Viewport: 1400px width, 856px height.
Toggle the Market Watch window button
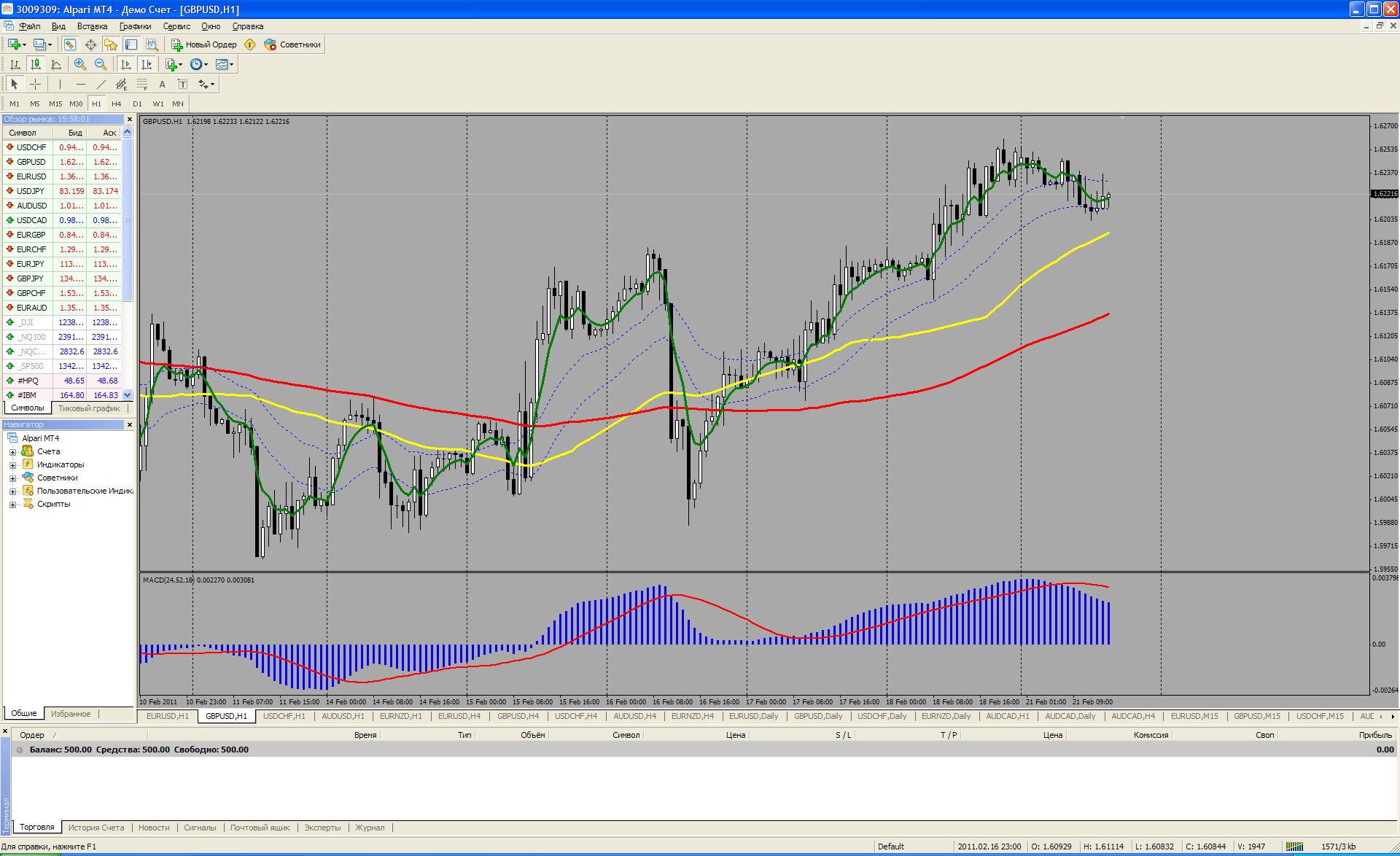(x=70, y=44)
